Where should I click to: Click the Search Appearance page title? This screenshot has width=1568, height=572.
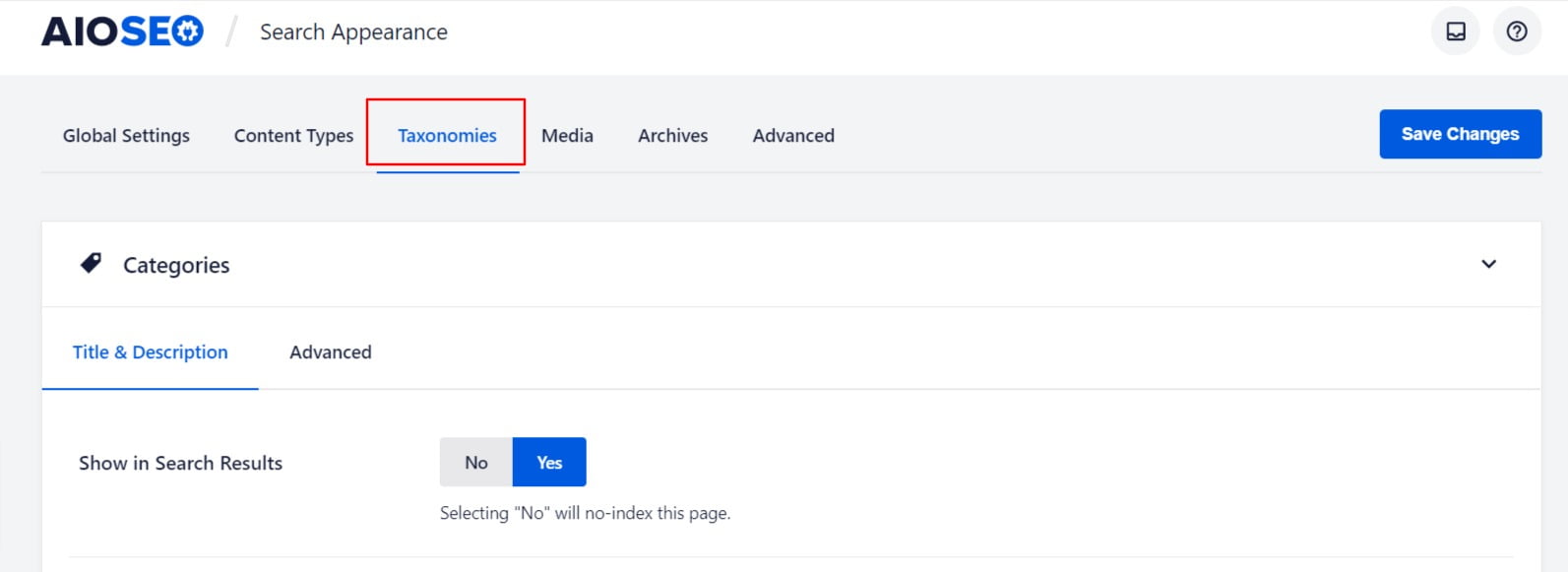pyautogui.click(x=353, y=32)
